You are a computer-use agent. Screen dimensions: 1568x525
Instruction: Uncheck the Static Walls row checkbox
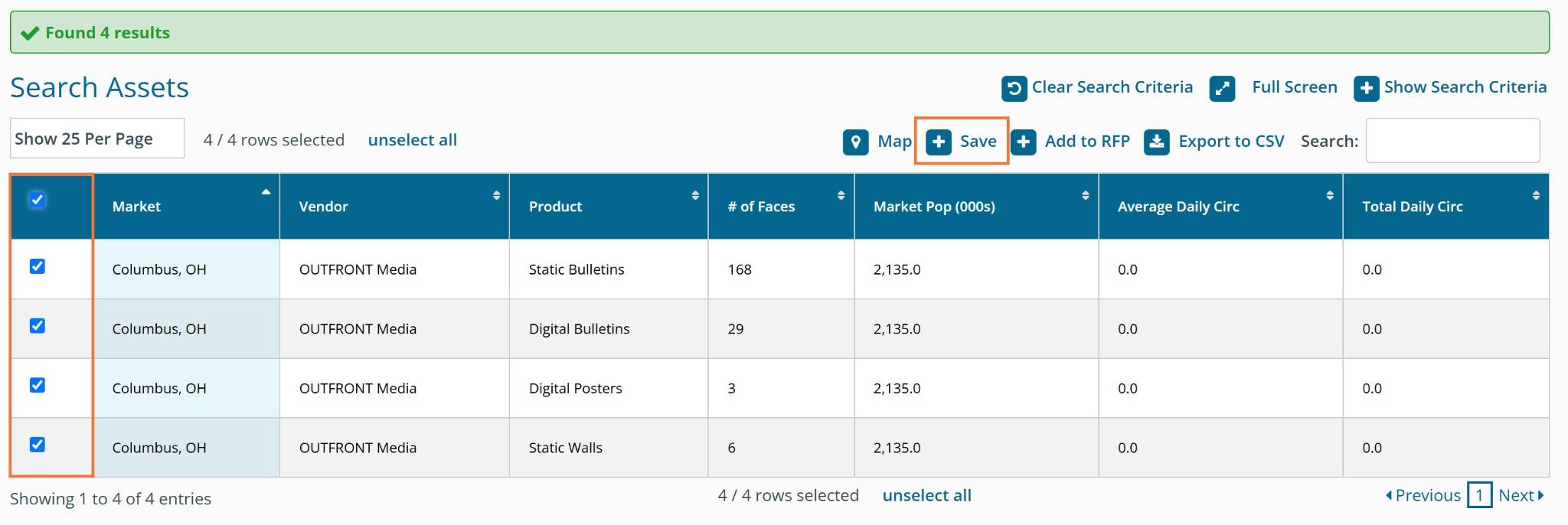38,445
